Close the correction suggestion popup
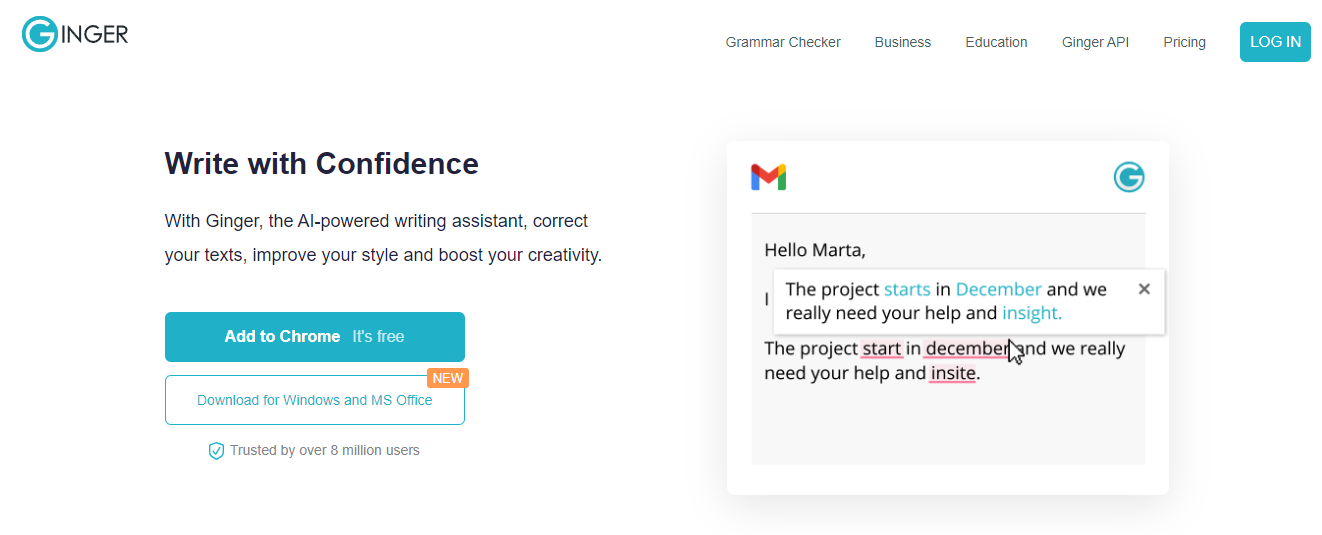 tap(1144, 289)
